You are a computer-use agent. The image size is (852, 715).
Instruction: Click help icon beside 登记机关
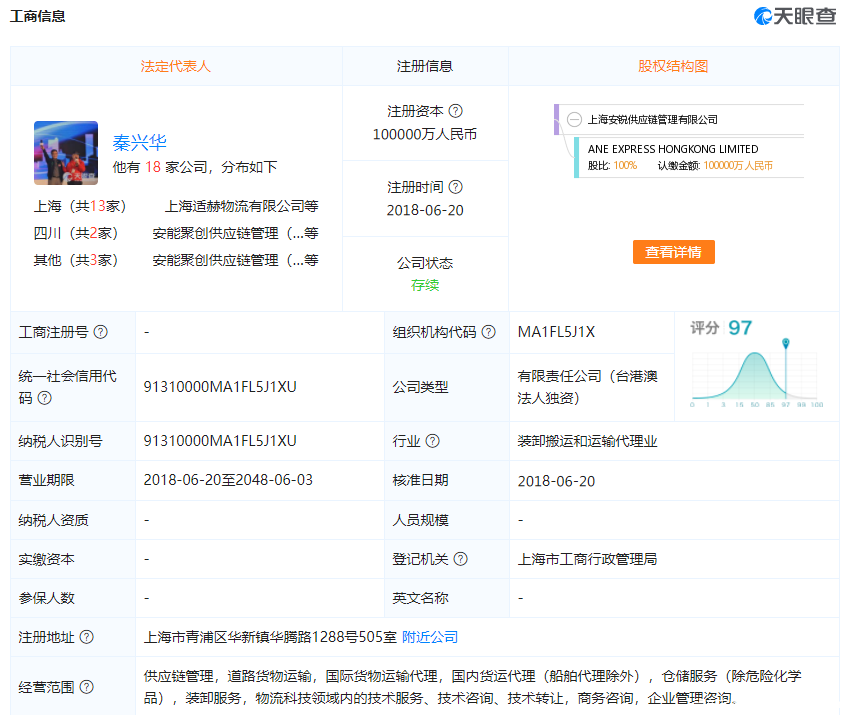coord(460,559)
